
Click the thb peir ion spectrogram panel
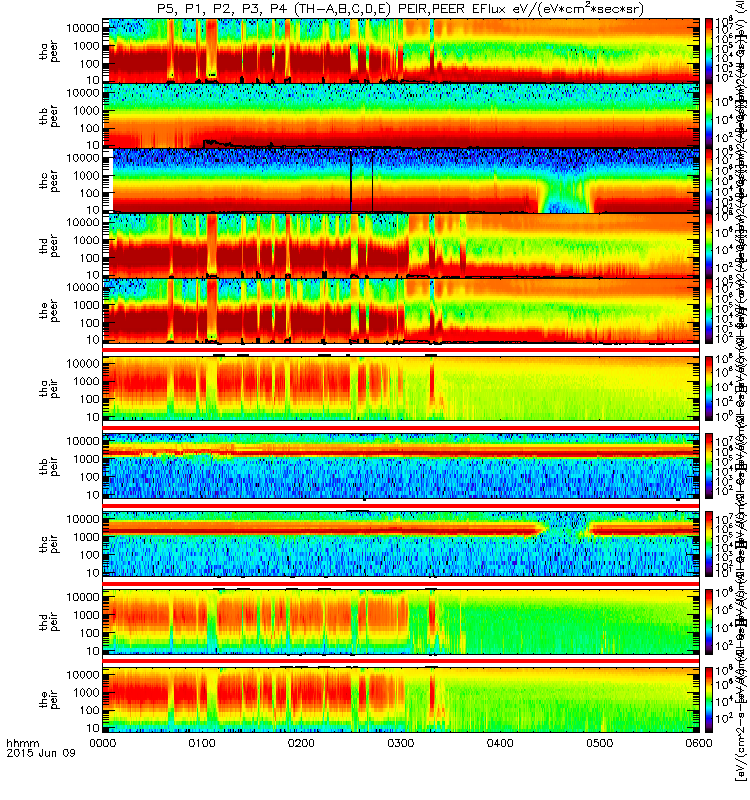(x=401, y=466)
